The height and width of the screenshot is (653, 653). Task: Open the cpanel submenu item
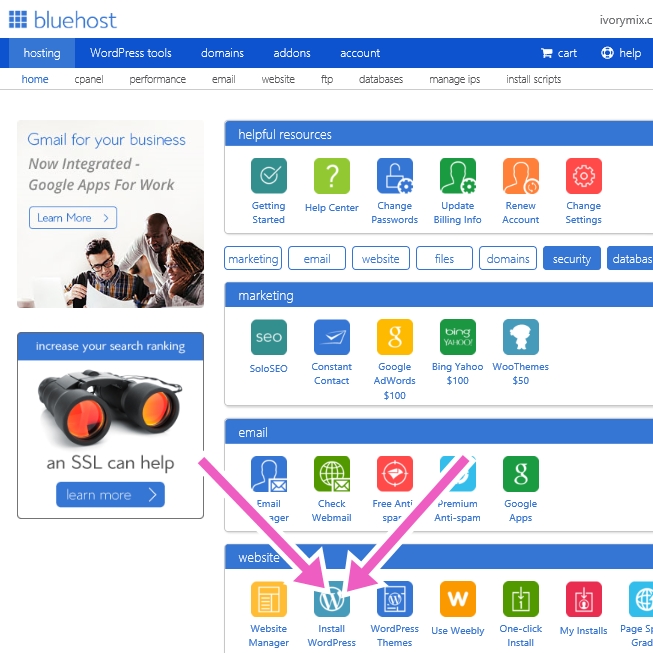click(x=89, y=79)
